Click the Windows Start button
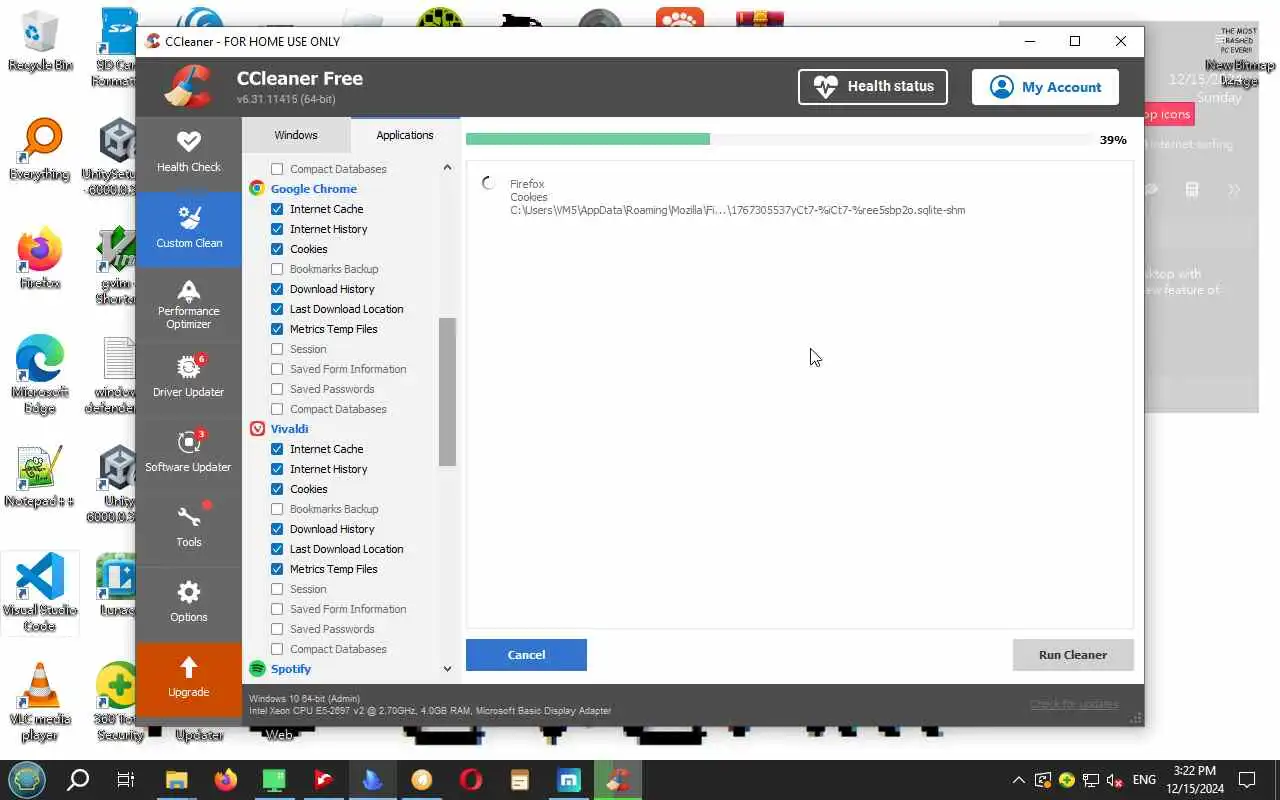 (27, 779)
